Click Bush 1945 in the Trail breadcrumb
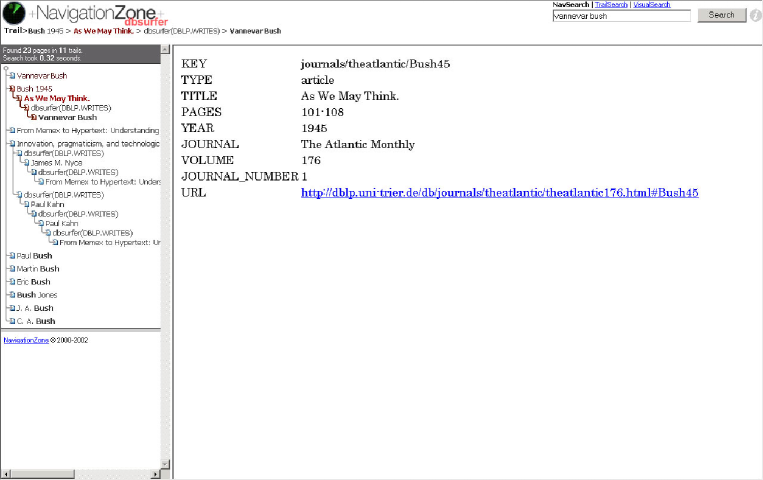 coord(46,31)
